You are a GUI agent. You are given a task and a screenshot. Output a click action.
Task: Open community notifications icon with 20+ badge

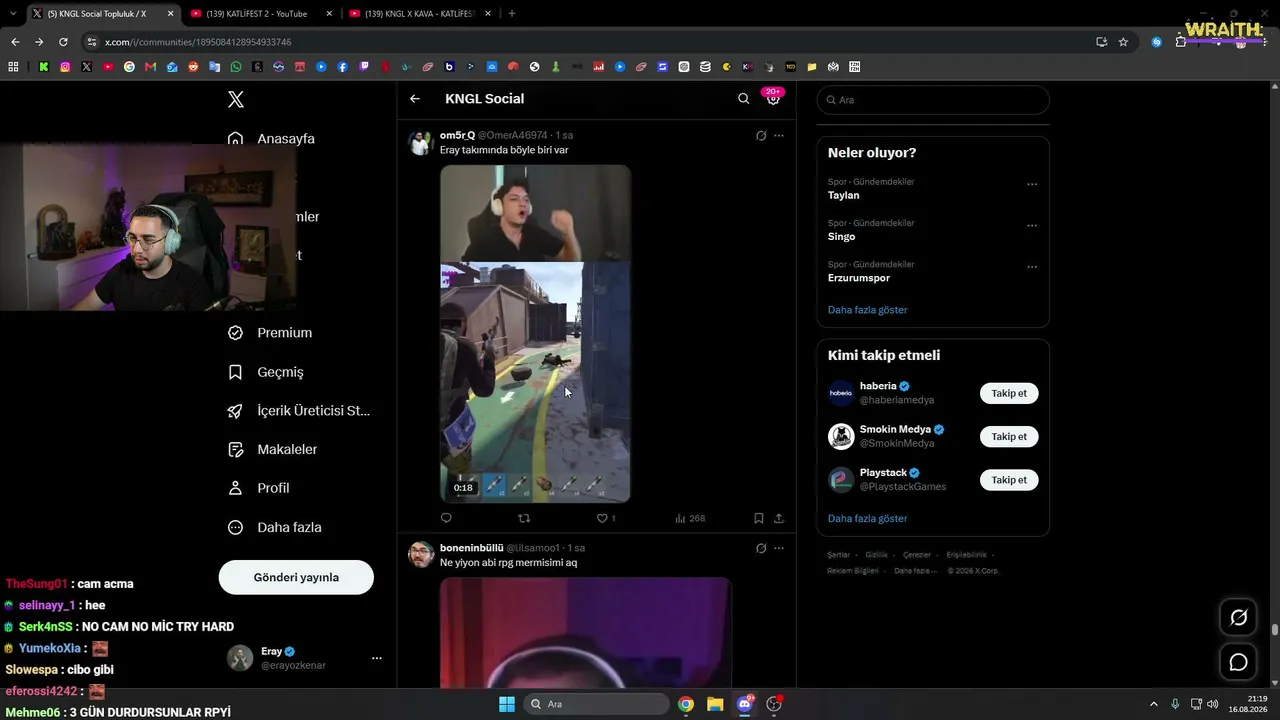click(x=773, y=98)
